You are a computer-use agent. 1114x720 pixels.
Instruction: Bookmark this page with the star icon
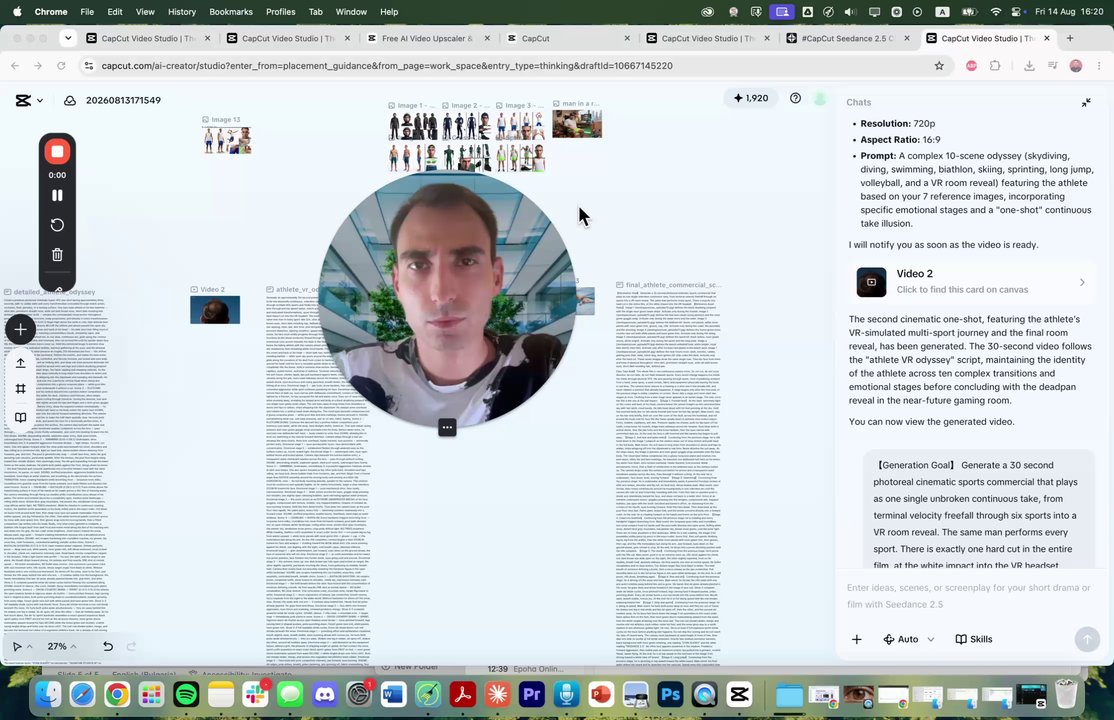coord(939,65)
